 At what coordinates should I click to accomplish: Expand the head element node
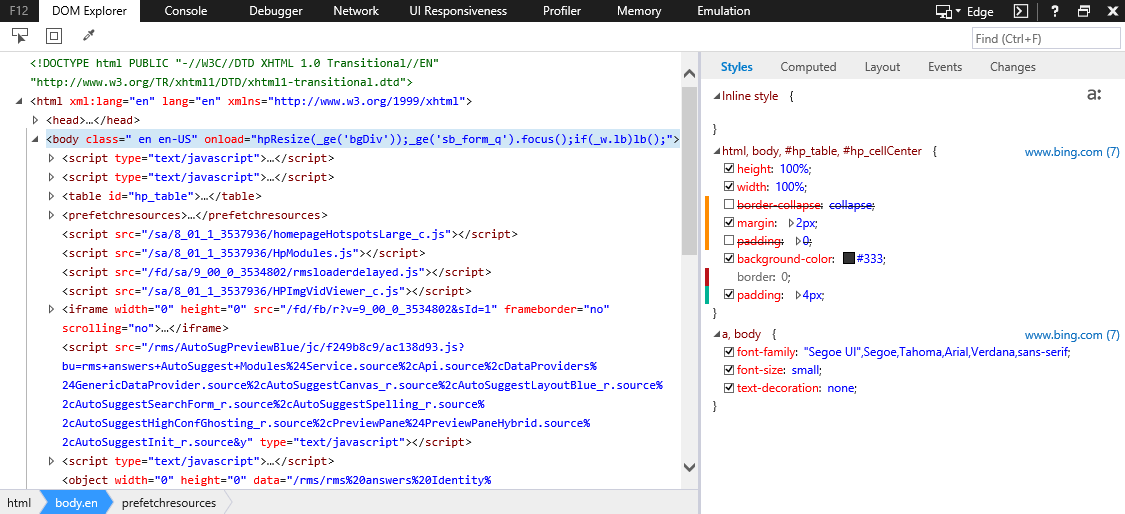35,120
